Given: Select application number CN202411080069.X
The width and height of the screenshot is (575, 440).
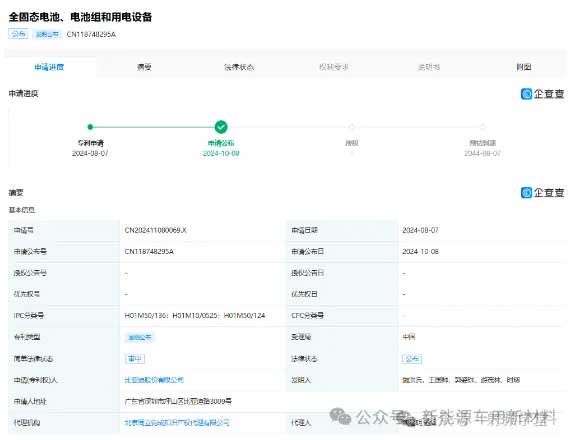Looking at the screenshot, I should tap(155, 230).
